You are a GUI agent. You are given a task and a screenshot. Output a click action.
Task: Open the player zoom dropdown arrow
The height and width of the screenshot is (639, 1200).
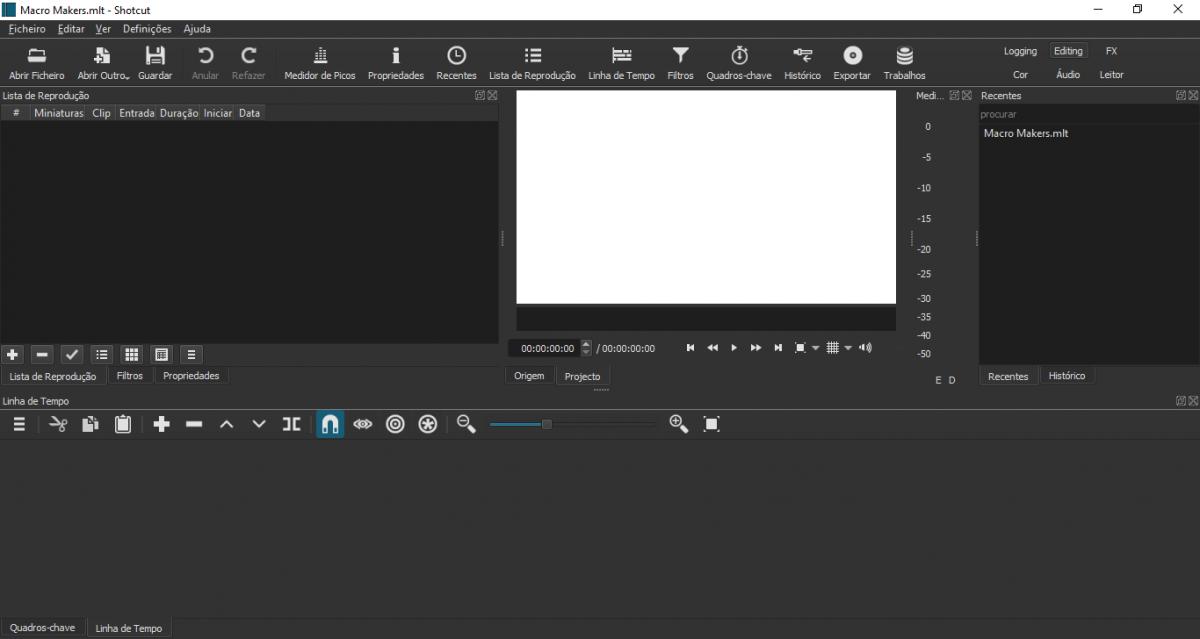(x=815, y=348)
